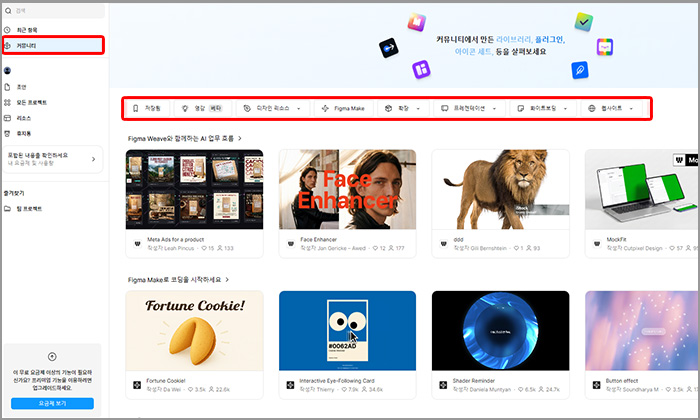Screen dimensions: 700x420
Task: Open the Face Enhancer thumbnail
Action: point(347,189)
